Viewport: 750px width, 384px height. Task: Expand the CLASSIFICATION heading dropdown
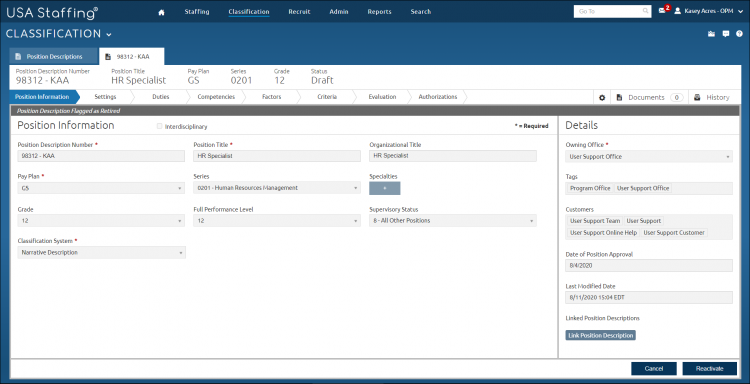(x=109, y=35)
